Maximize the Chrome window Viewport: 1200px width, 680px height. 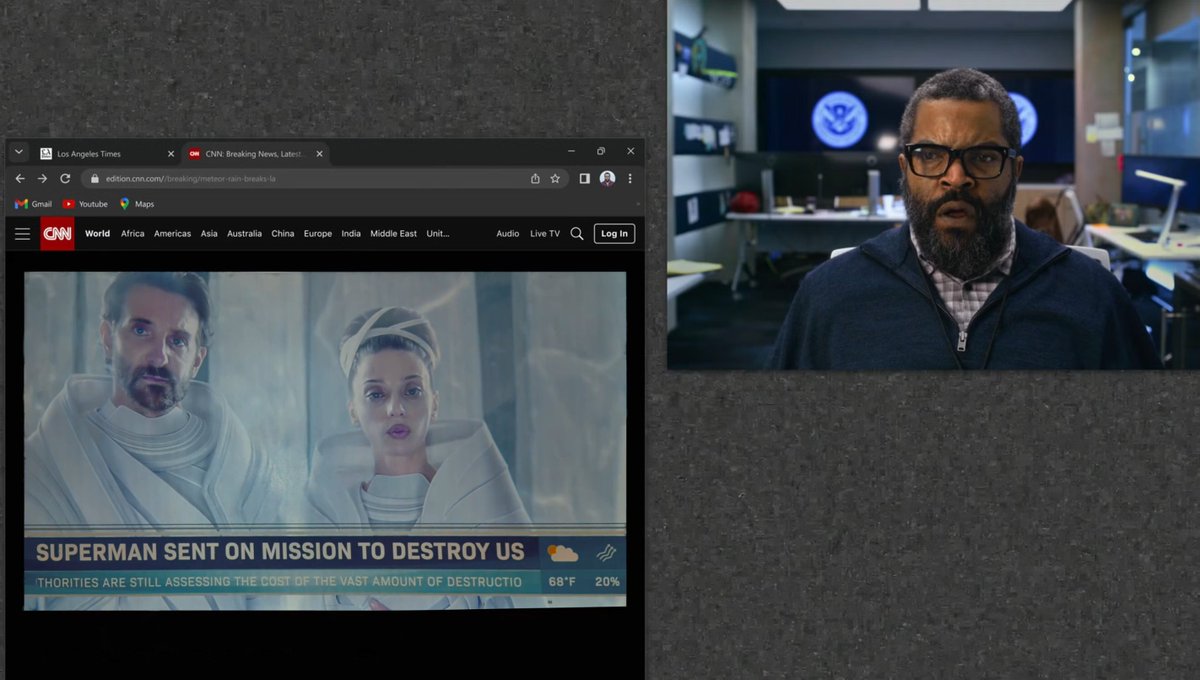[601, 152]
